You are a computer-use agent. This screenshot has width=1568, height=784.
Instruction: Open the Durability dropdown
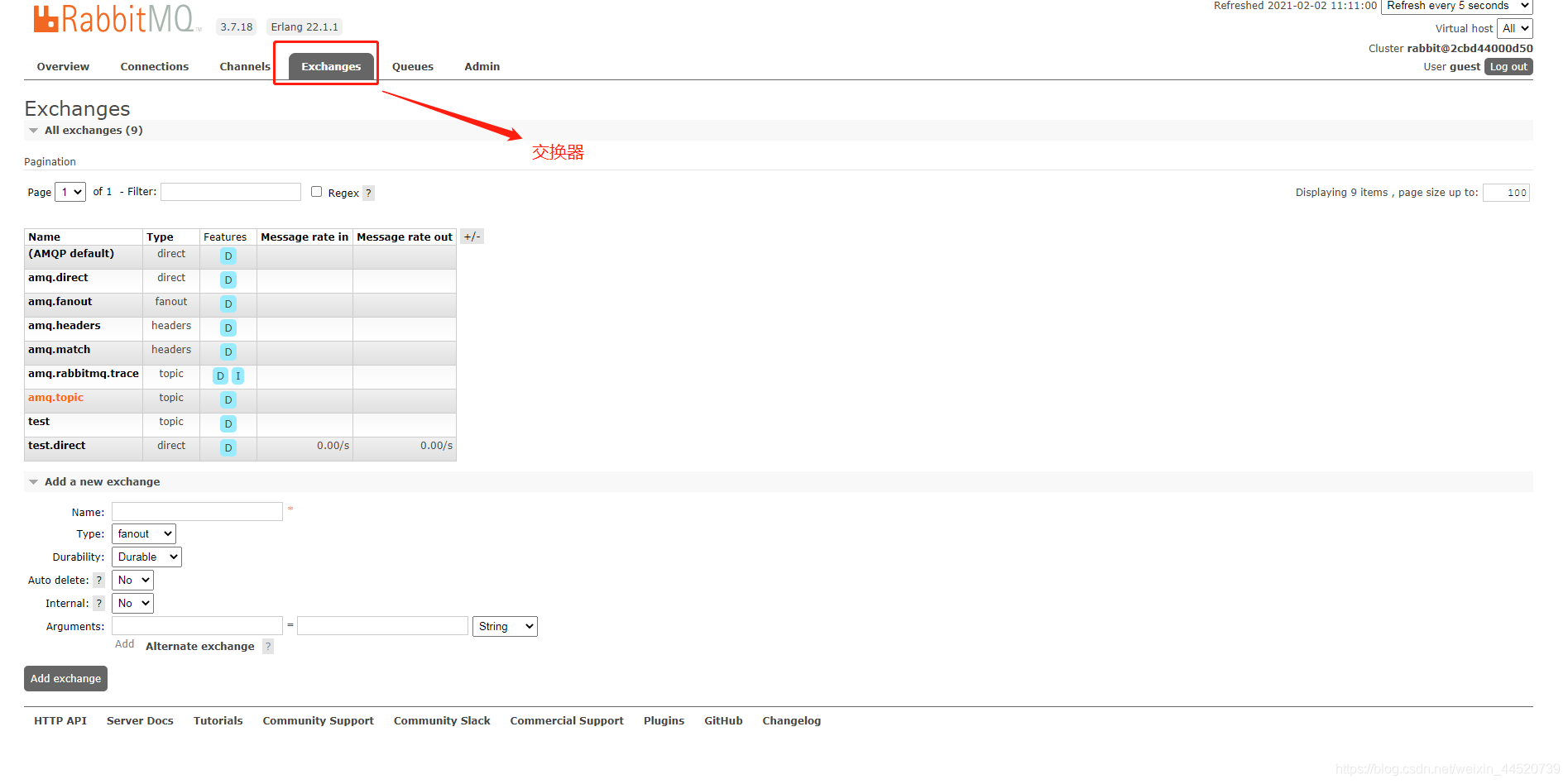[146, 557]
